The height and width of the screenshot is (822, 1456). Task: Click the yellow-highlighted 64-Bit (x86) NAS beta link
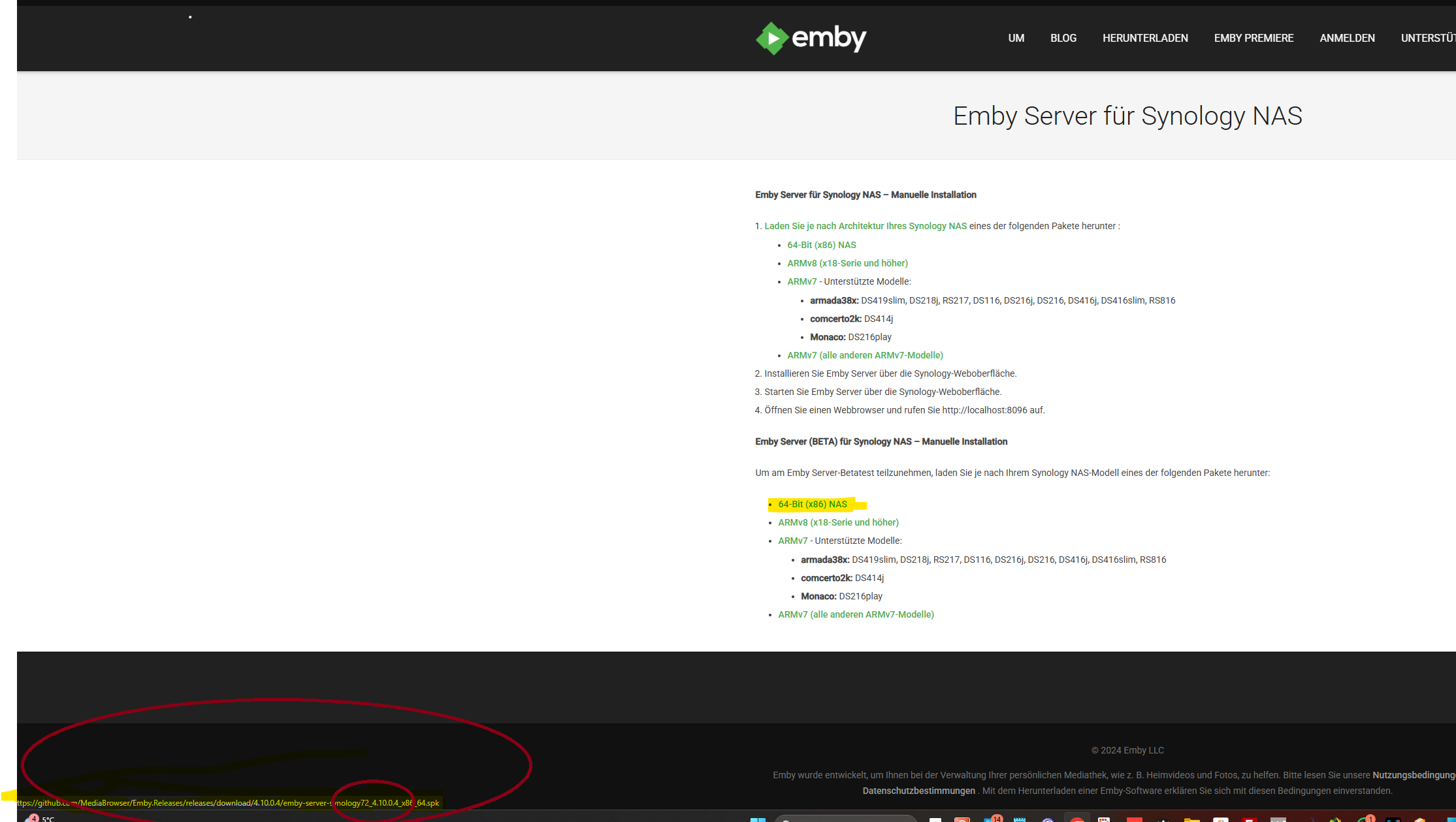coord(812,504)
